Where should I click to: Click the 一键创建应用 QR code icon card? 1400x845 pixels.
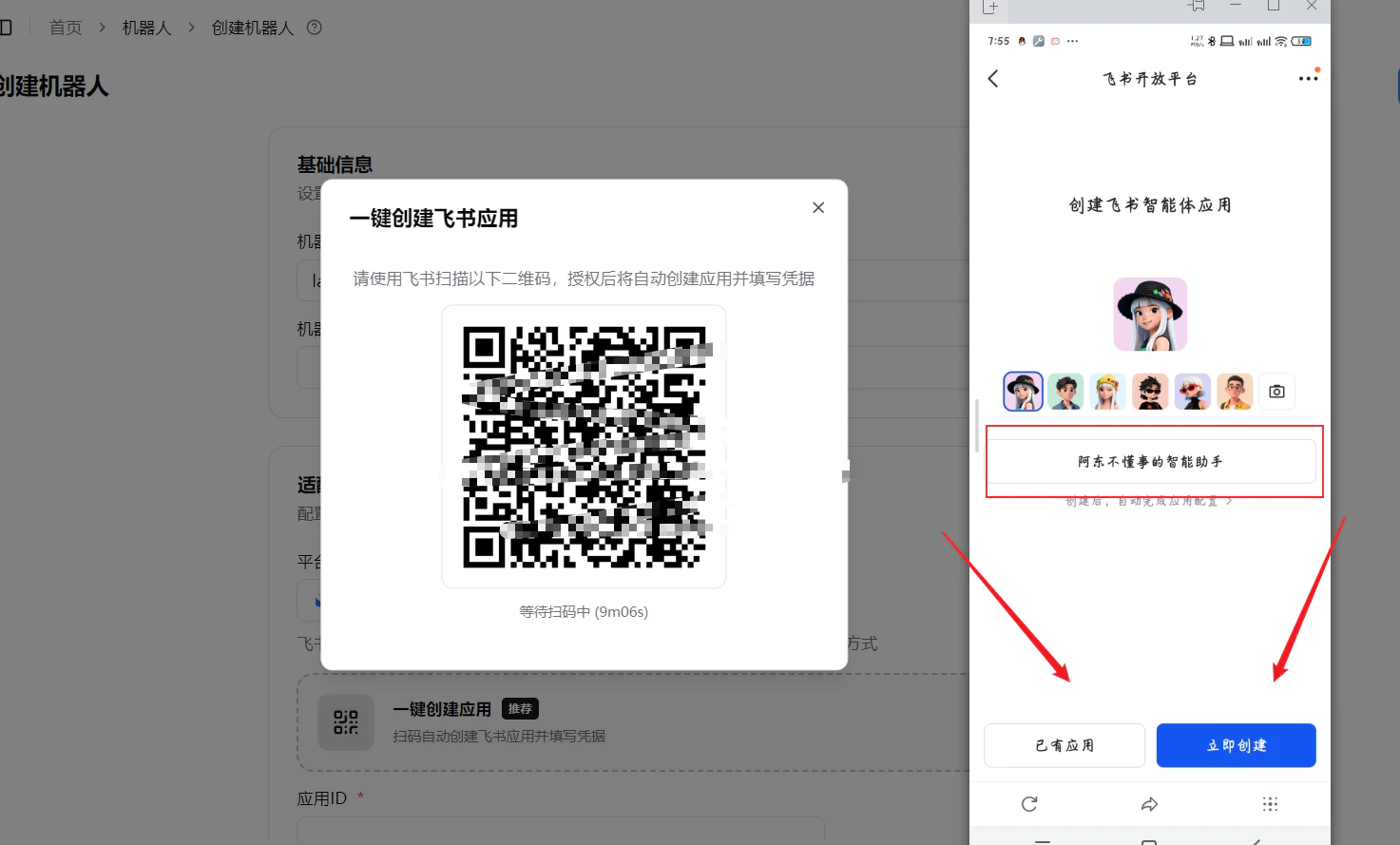pos(346,722)
